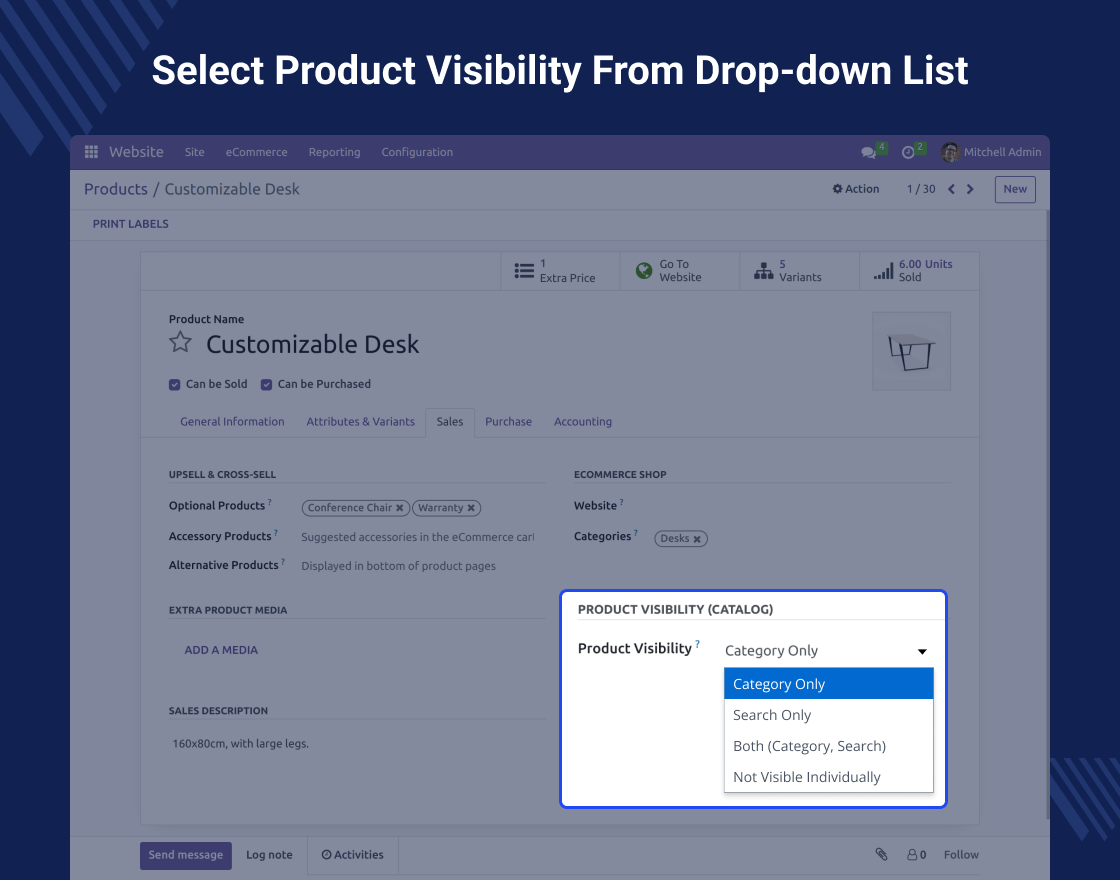1120x880 pixels.
Task: Open the 5 Variants stat button
Action: pyautogui.click(x=799, y=271)
